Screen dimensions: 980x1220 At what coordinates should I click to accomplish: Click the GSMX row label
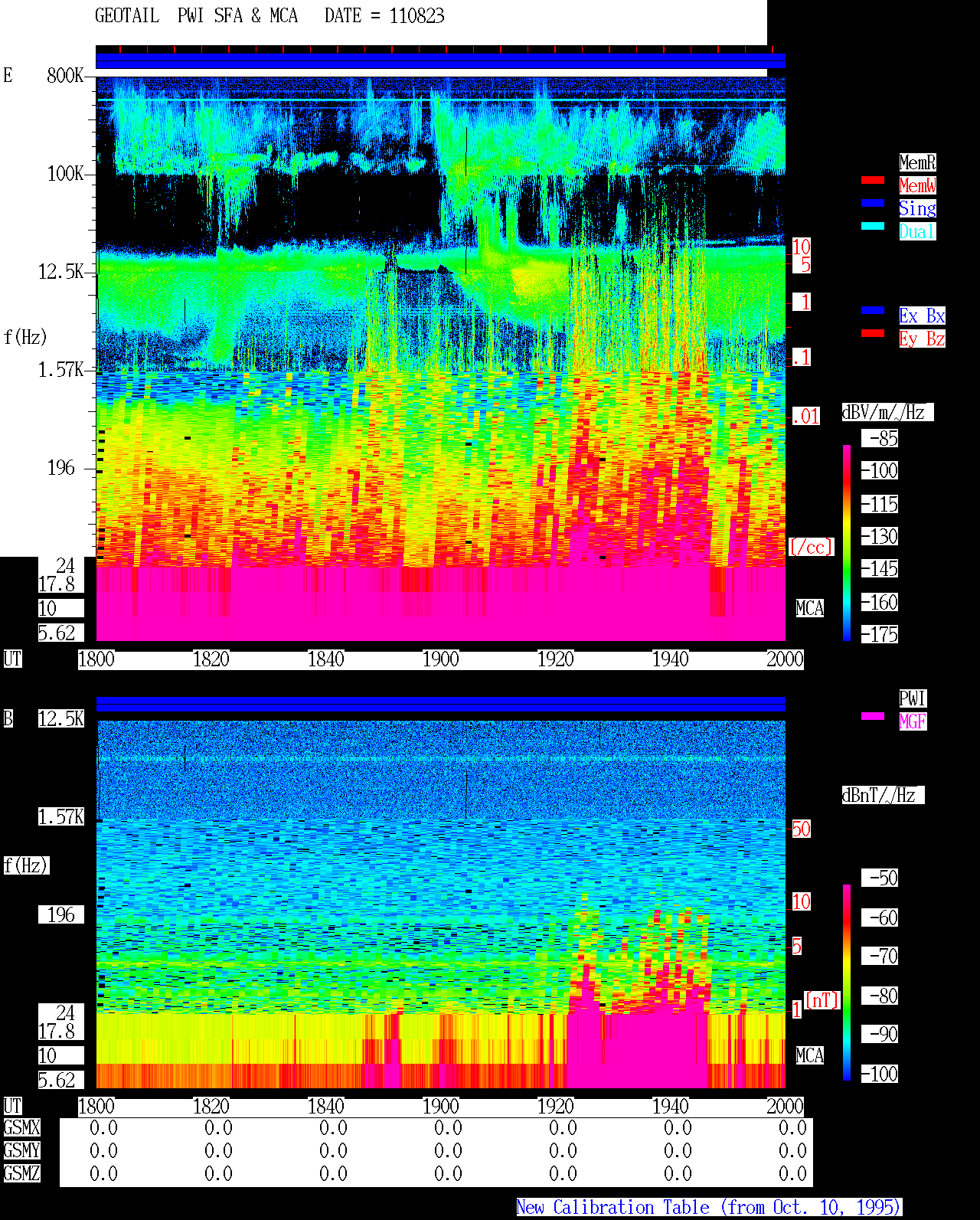pos(21,1127)
